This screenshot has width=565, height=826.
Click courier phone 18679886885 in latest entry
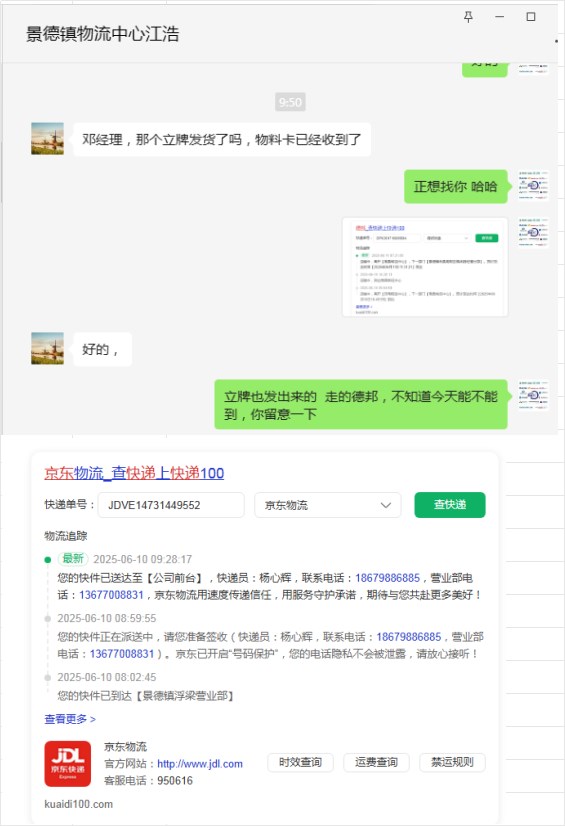click(x=388, y=578)
